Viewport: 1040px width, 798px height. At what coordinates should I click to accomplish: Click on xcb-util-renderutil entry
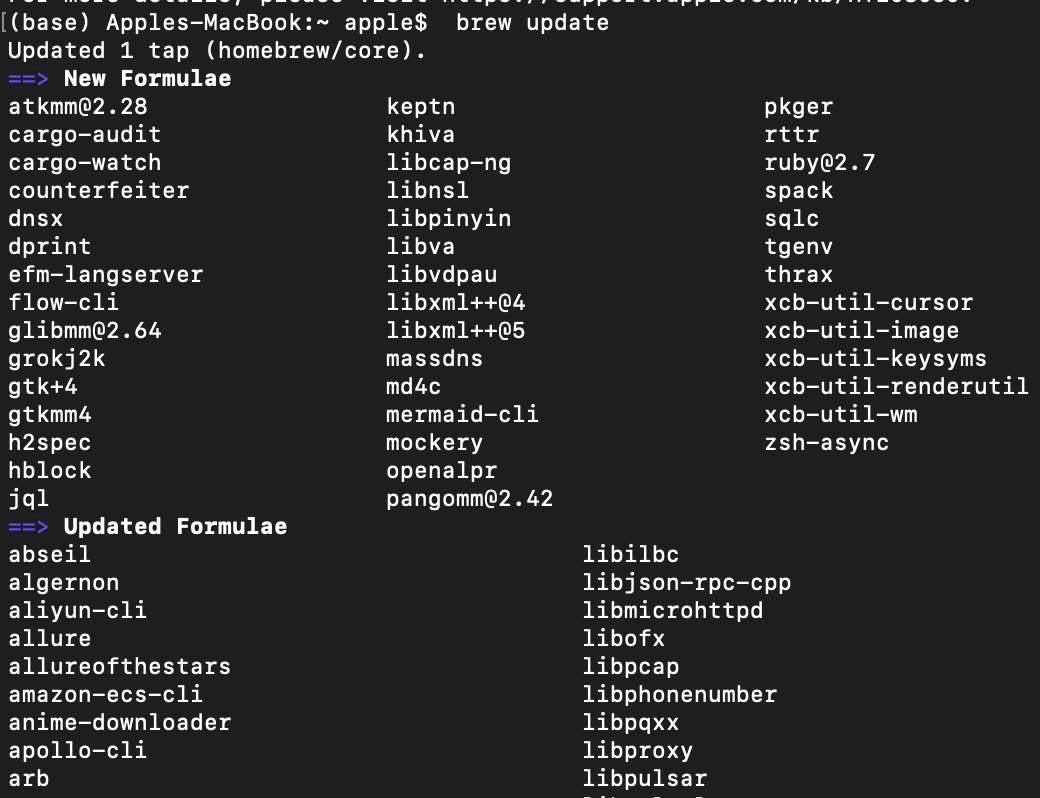(896, 386)
